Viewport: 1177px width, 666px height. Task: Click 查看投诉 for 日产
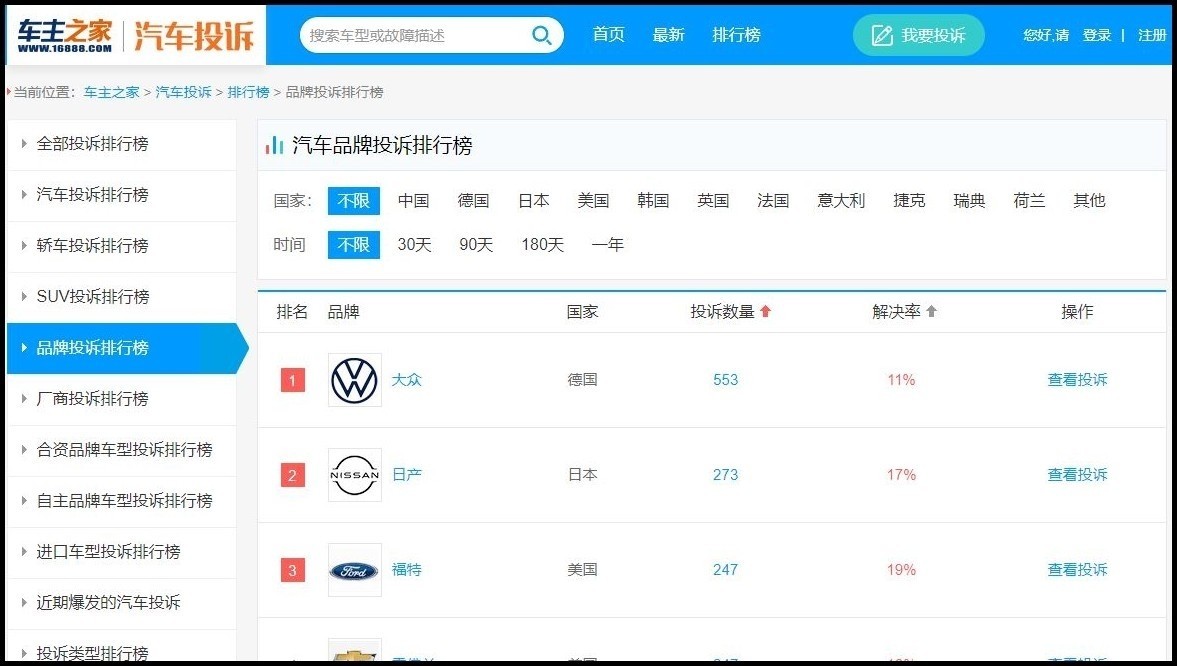[x=1077, y=475]
